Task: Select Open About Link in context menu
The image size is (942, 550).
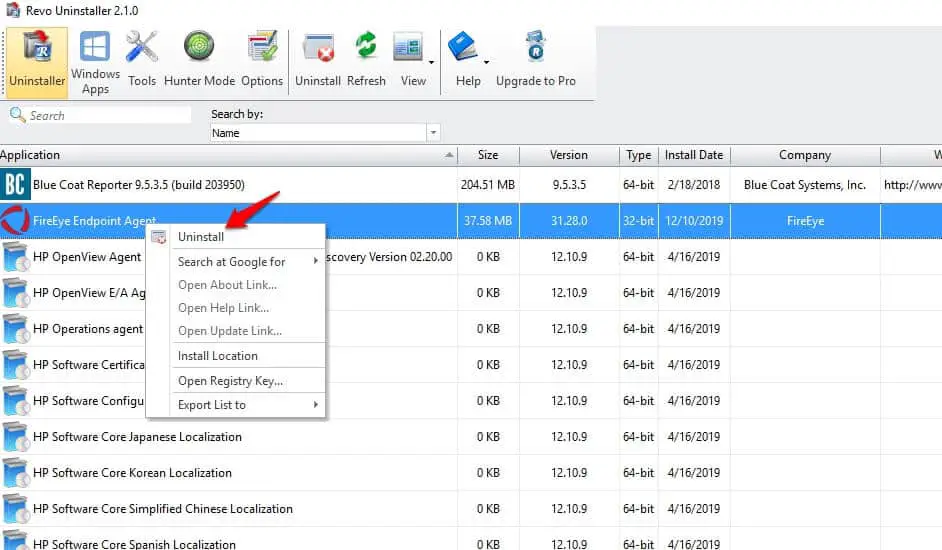Action: point(227,285)
